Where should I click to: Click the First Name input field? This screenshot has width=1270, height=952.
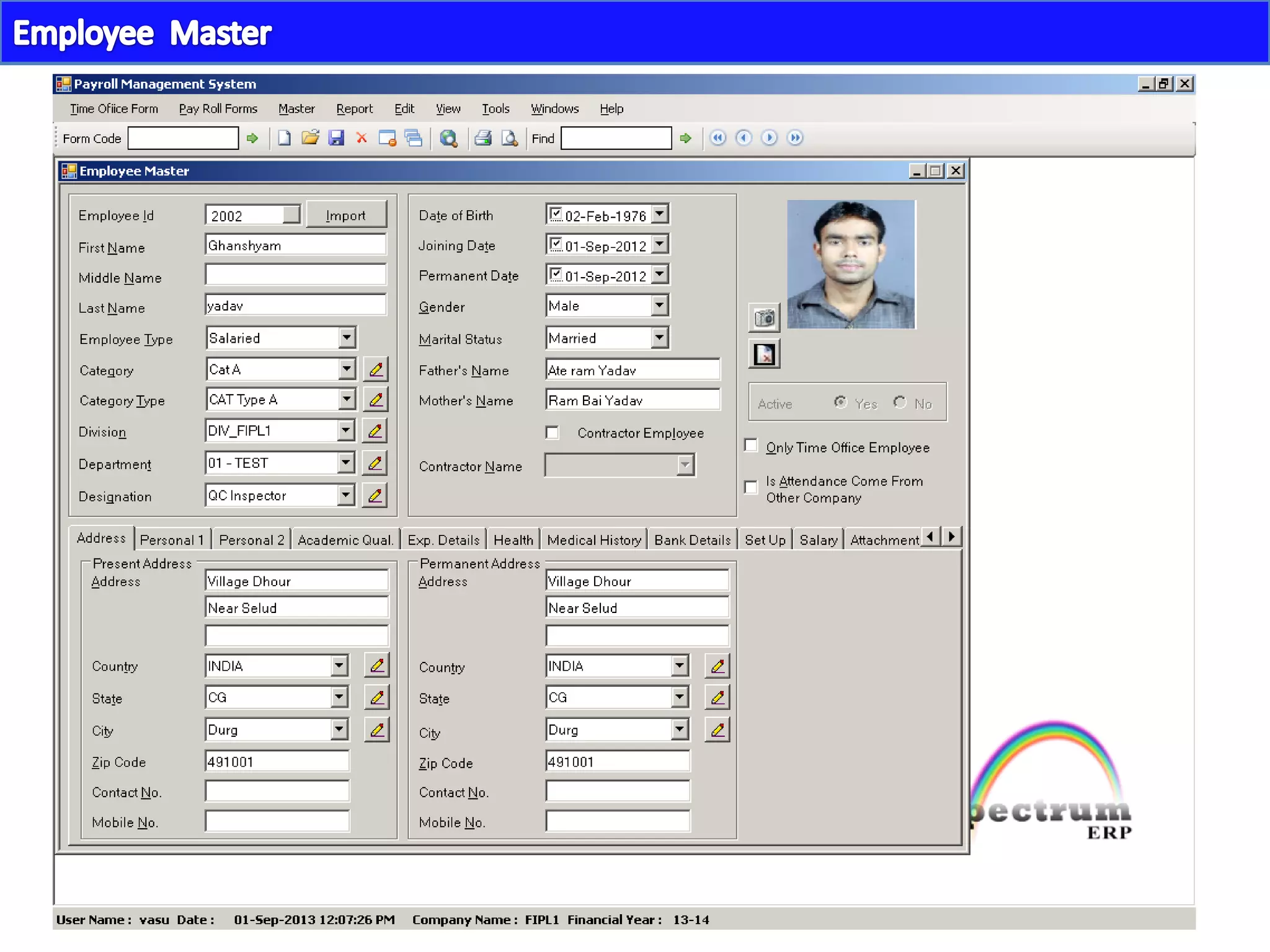(x=295, y=245)
